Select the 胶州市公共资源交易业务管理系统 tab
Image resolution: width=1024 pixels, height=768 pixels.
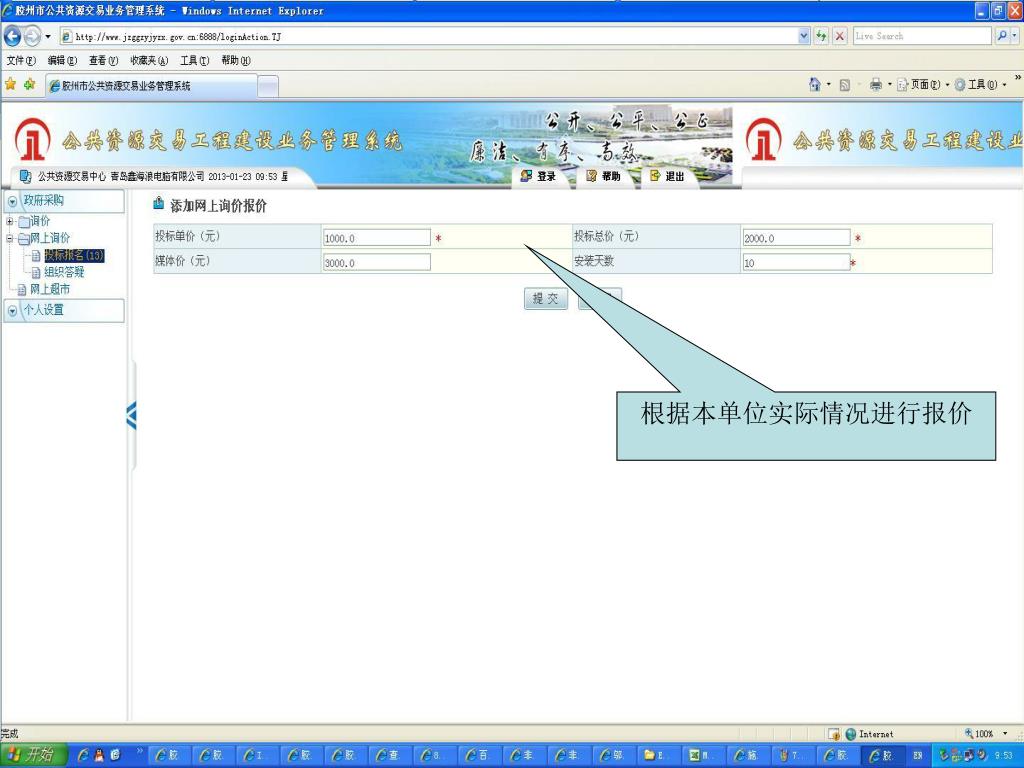pyautogui.click(x=152, y=86)
